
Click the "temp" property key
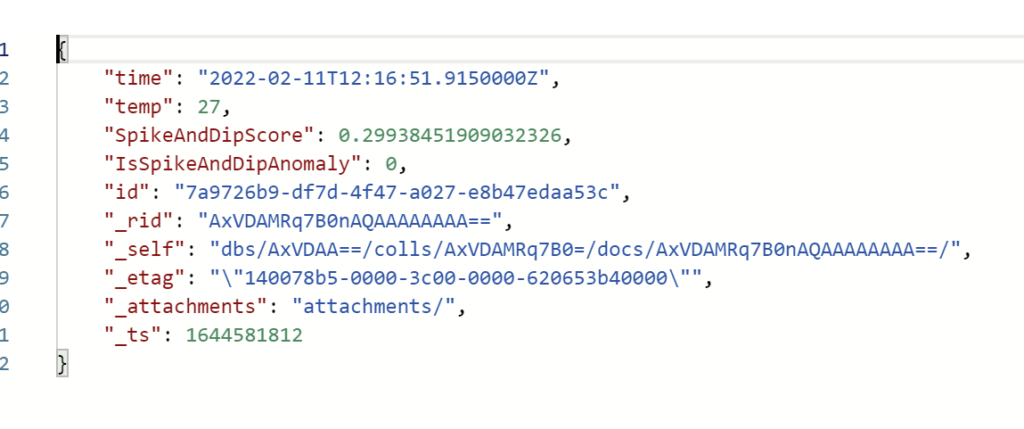[139, 107]
